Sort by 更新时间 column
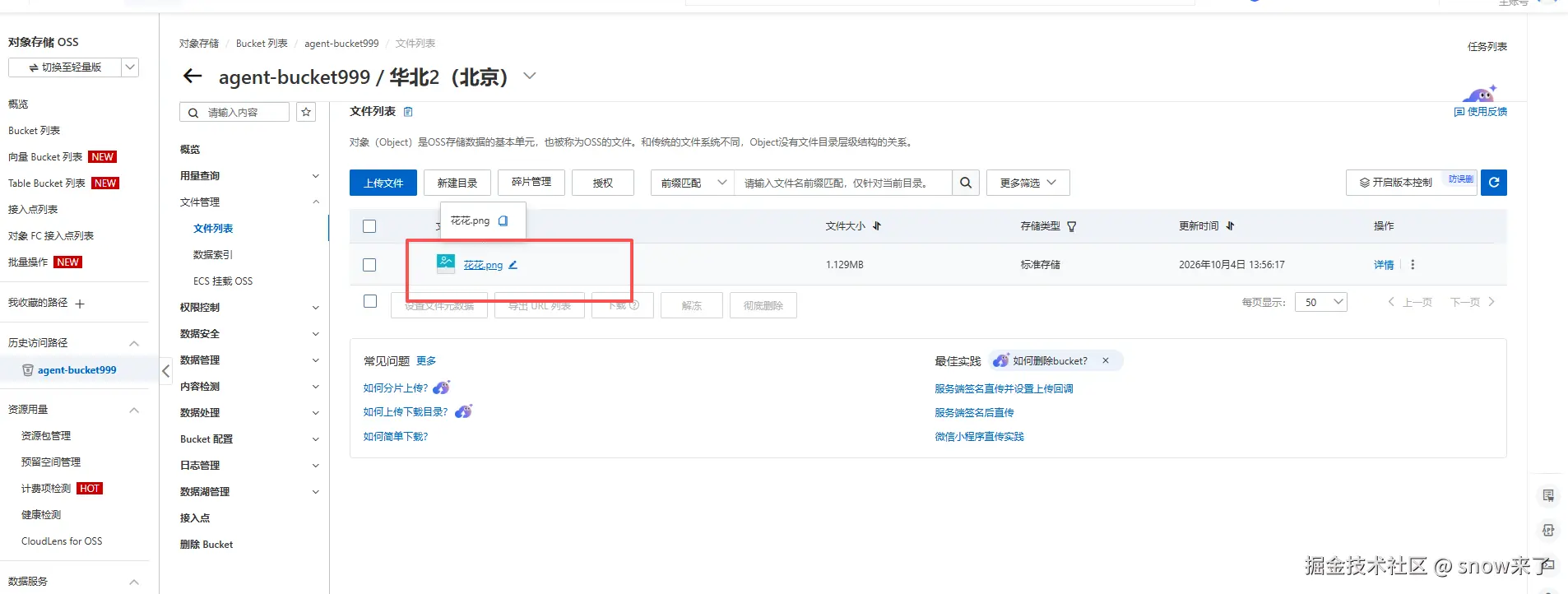The image size is (1568, 594). click(1230, 226)
